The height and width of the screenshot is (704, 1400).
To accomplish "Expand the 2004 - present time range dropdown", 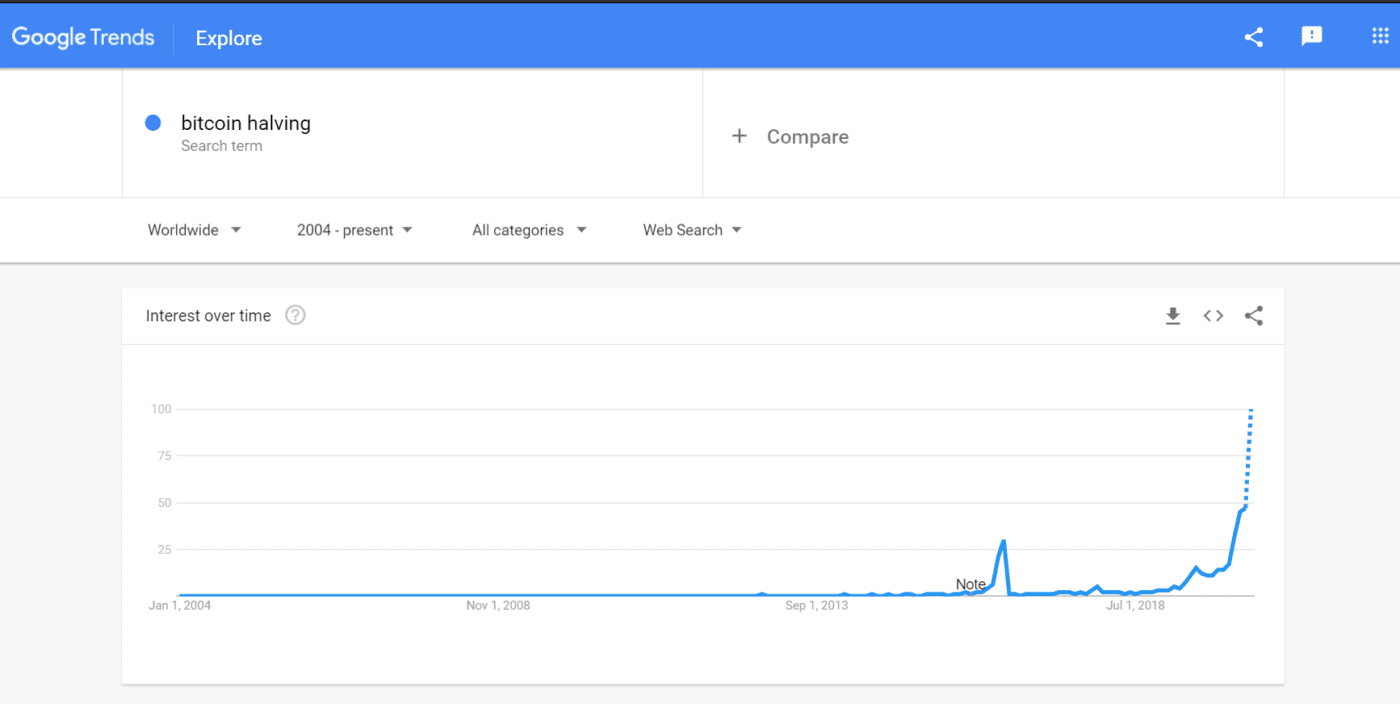I will pyautogui.click(x=354, y=230).
